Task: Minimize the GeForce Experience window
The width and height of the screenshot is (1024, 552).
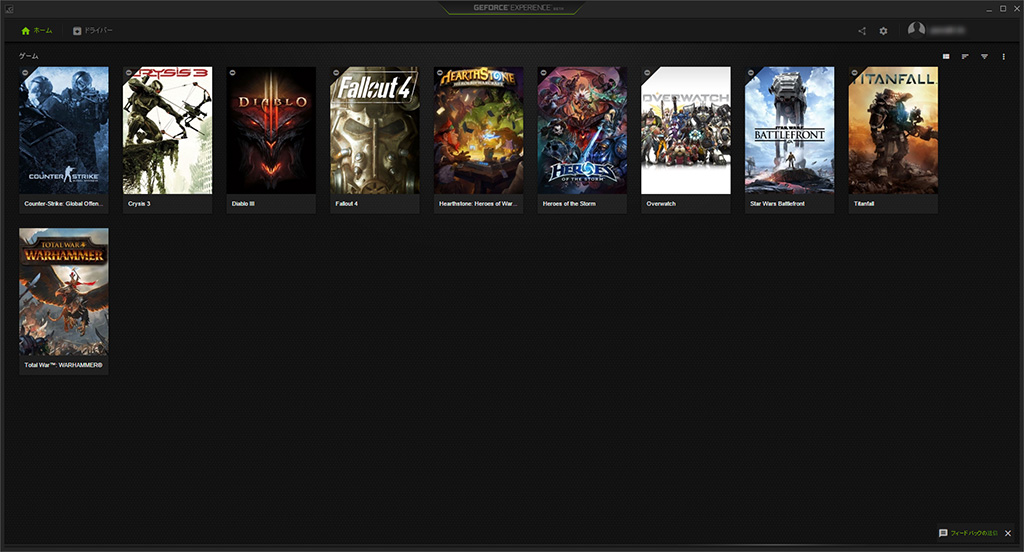Action: [990, 9]
